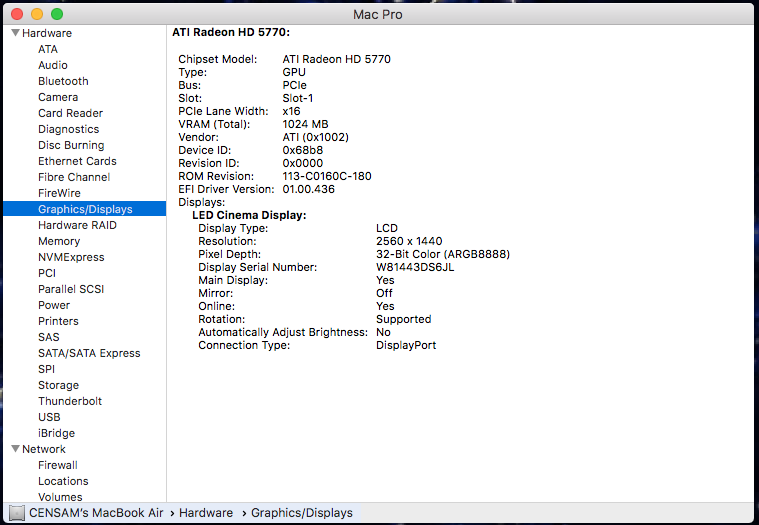Click Hardware in the path bar

[206, 513]
